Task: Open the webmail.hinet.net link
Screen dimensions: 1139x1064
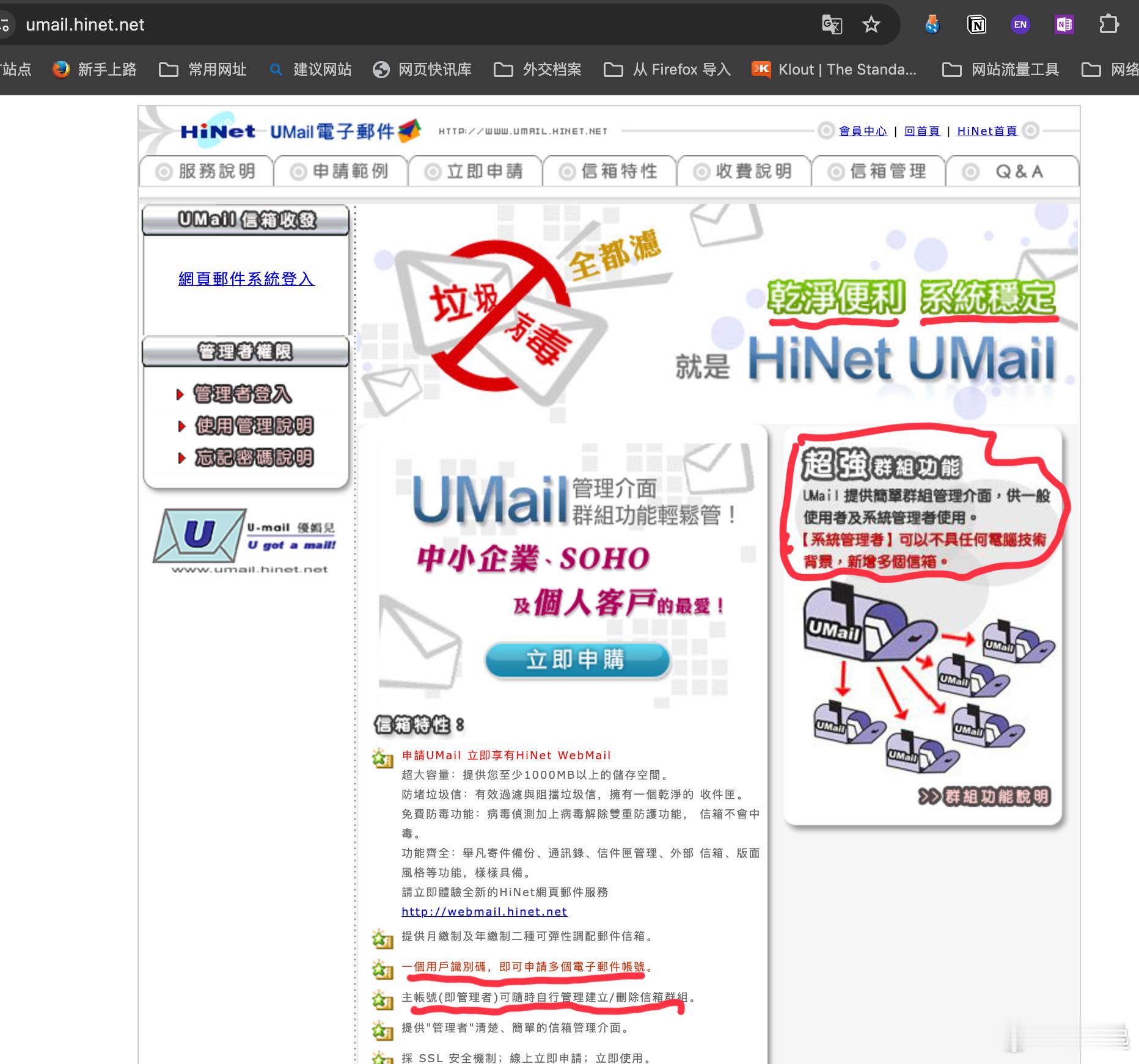Action: pyautogui.click(x=484, y=911)
